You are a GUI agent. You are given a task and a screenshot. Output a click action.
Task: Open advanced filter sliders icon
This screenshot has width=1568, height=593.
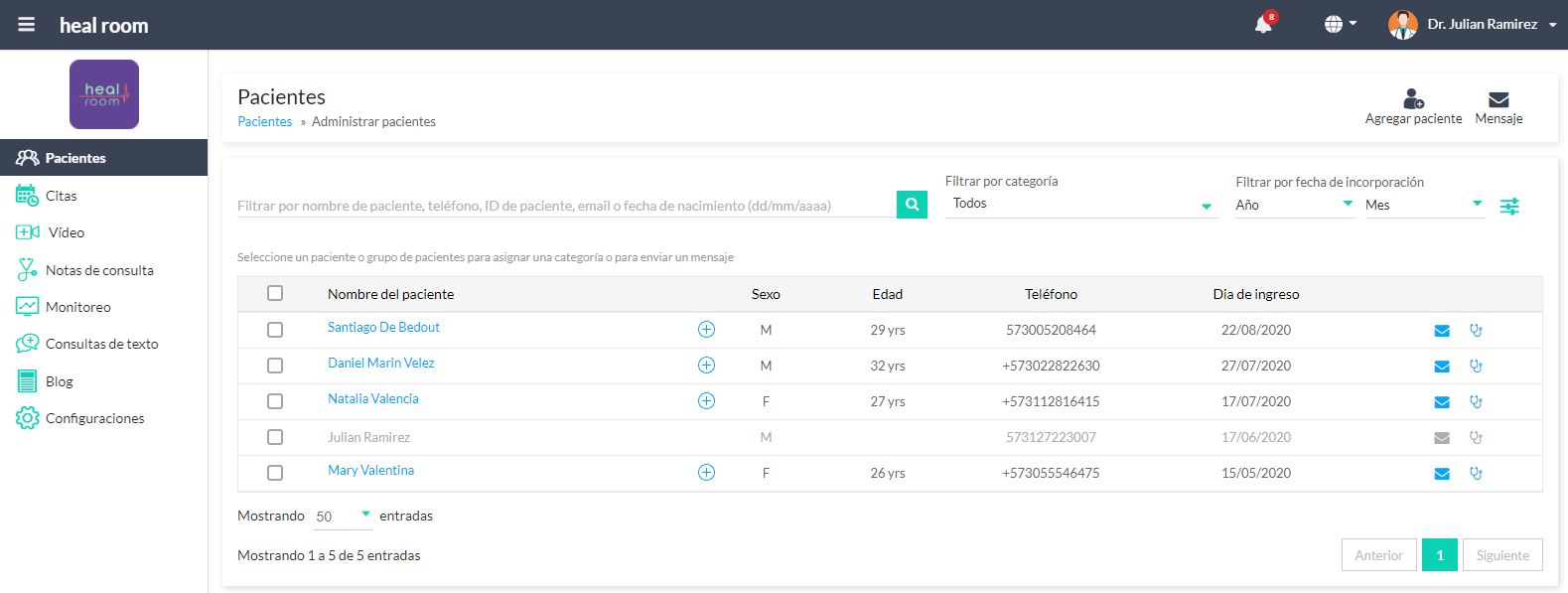pyautogui.click(x=1508, y=207)
